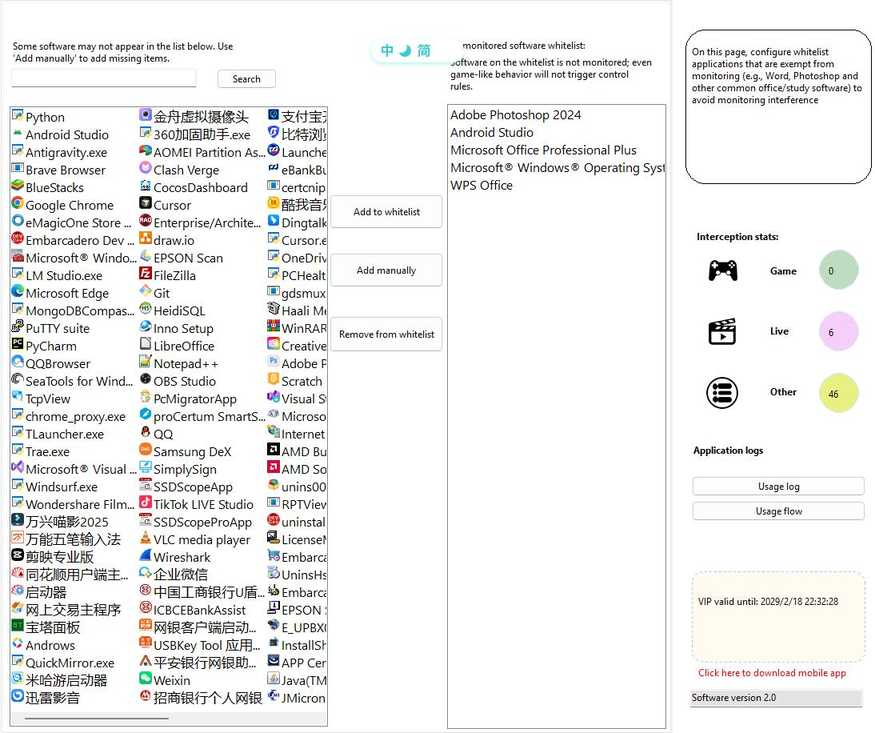875x733 pixels.
Task: Select Microsoft Windows Operating System whitelist entry
Action: point(557,168)
